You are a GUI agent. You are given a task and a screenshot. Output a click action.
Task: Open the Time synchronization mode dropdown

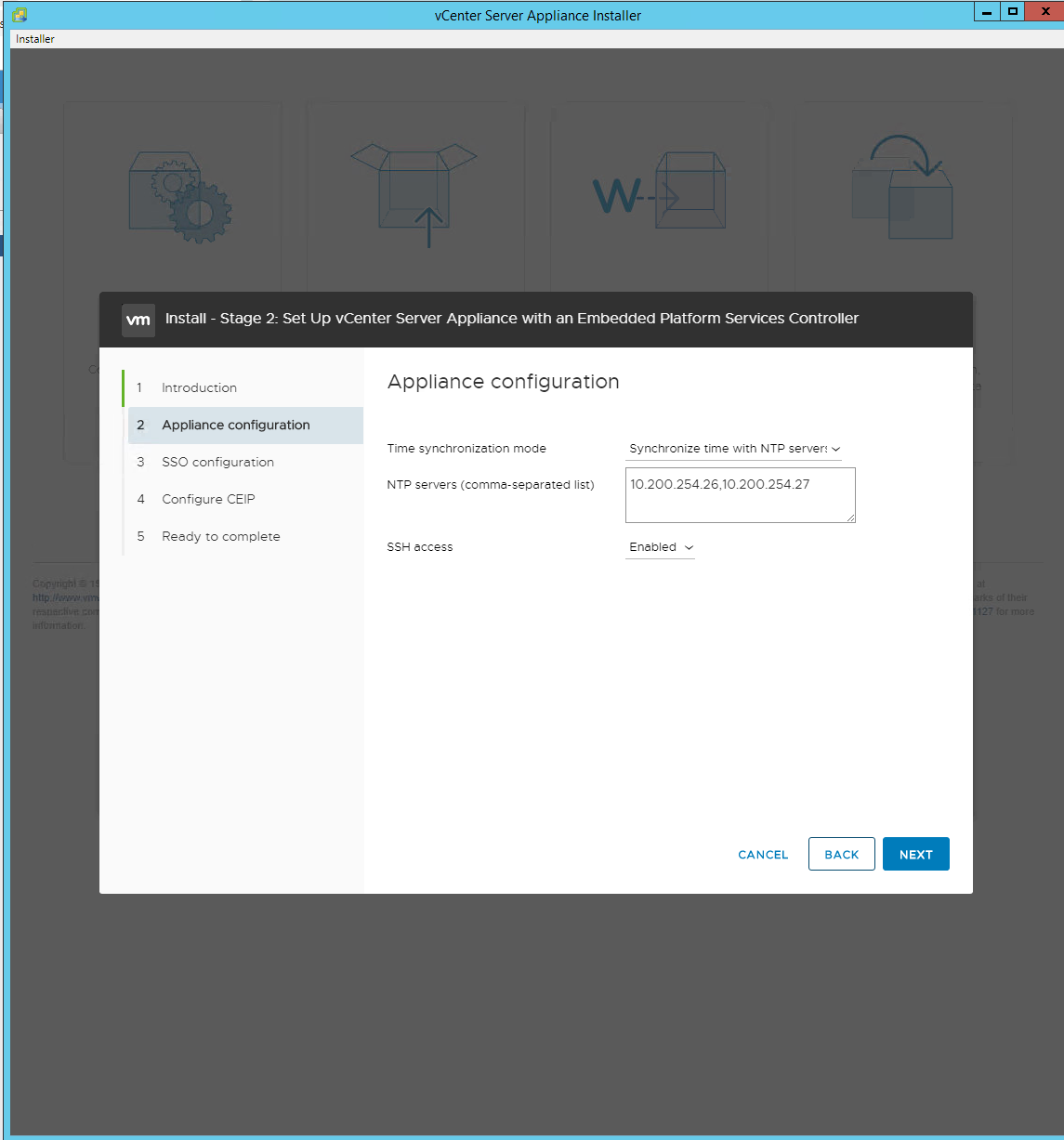pos(734,449)
